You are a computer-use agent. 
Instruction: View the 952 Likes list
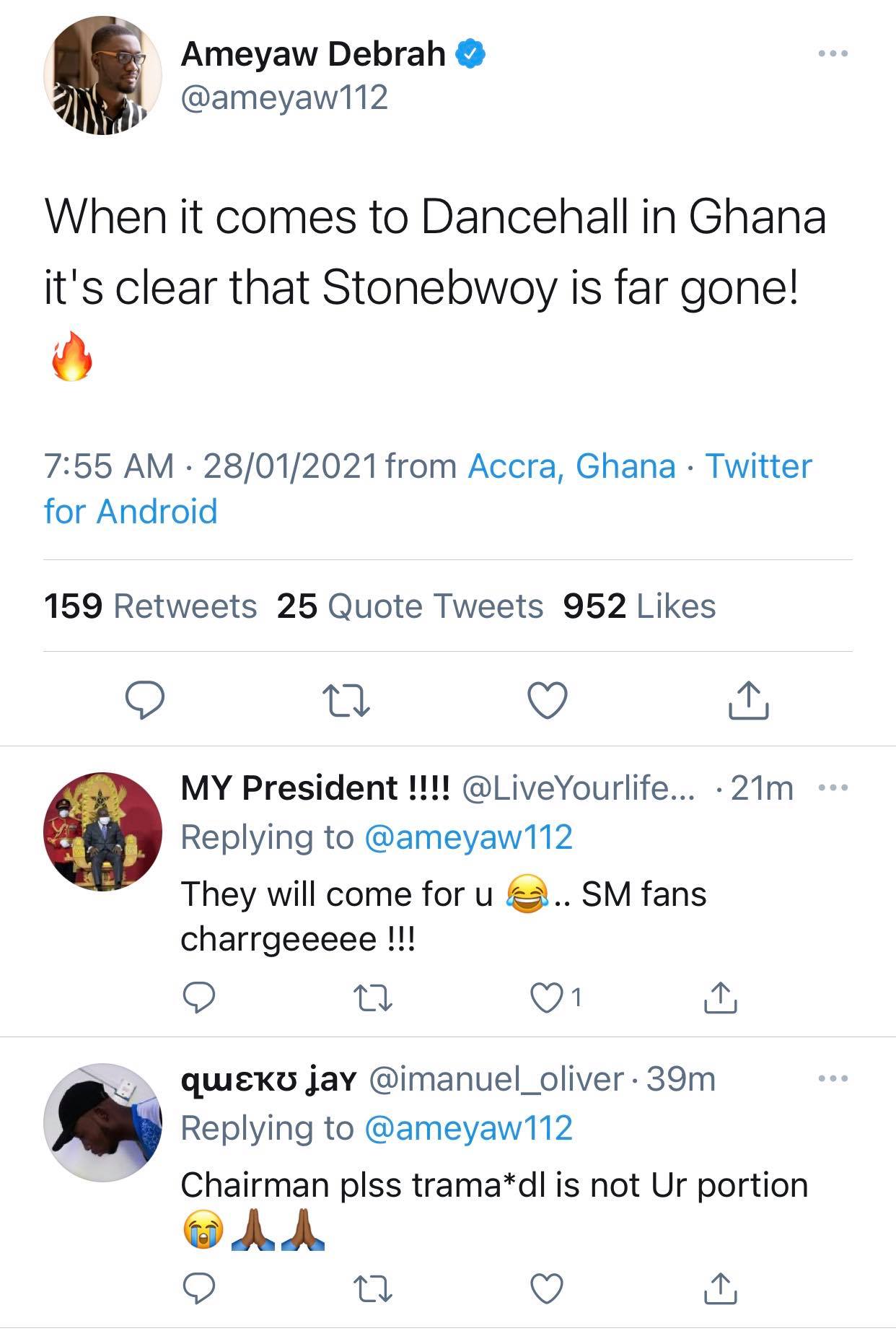tap(639, 606)
